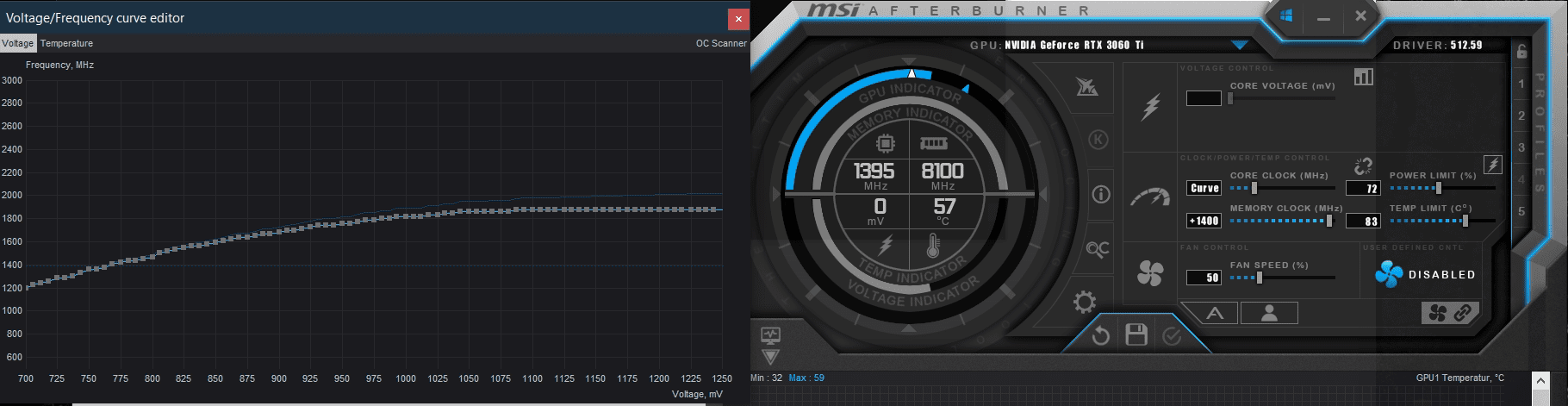
Task: Click the Core Voltage value box
Action: [x=1204, y=98]
